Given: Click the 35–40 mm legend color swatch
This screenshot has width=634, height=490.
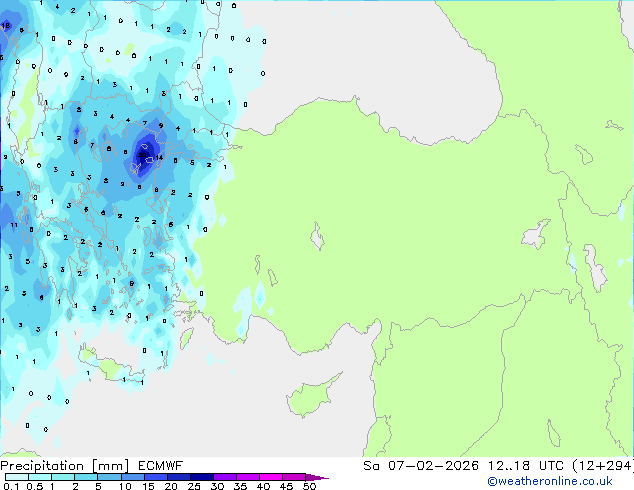Looking at the screenshot, I should click(x=247, y=477).
